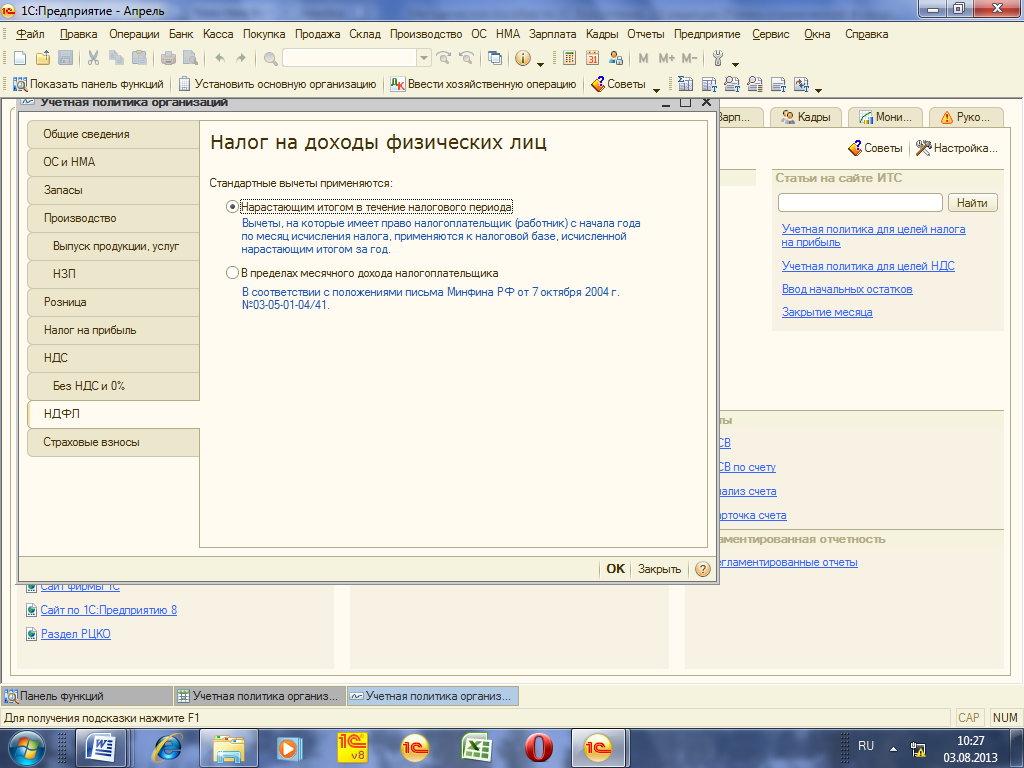Screen dimensions: 1024x768
Task: Click Ввести хозяйственную операцию
Action: point(483,84)
